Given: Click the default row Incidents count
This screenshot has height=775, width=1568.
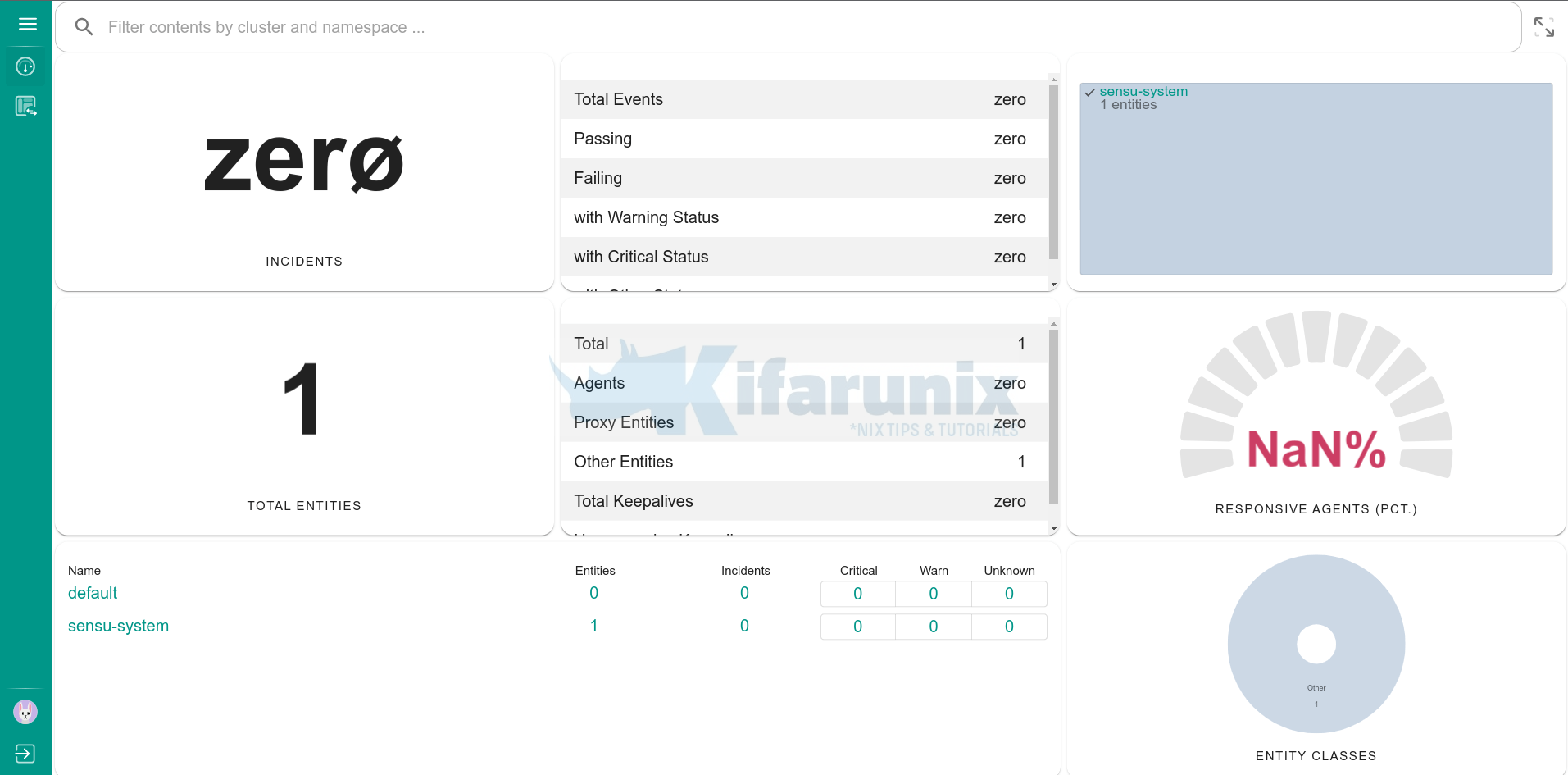Looking at the screenshot, I should tap(744, 593).
